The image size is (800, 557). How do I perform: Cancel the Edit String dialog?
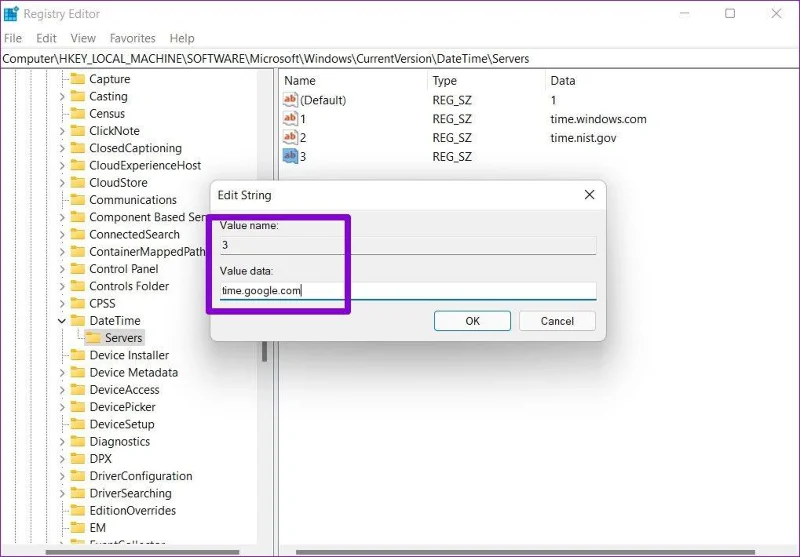557,321
